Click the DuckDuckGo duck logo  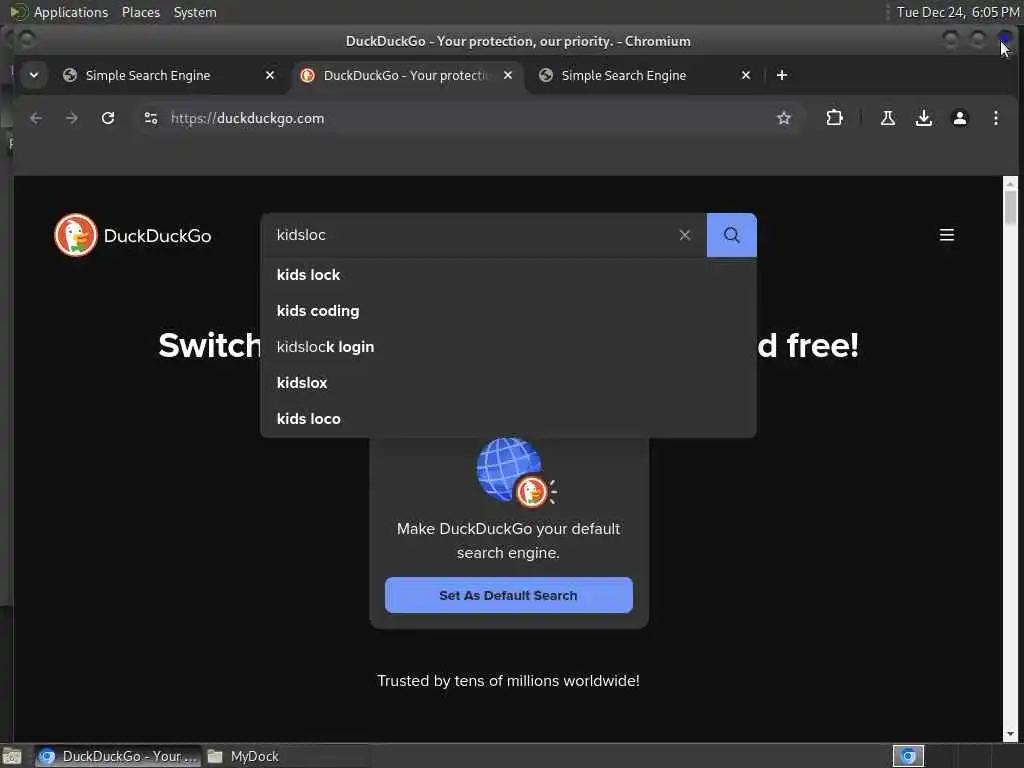[x=76, y=235]
